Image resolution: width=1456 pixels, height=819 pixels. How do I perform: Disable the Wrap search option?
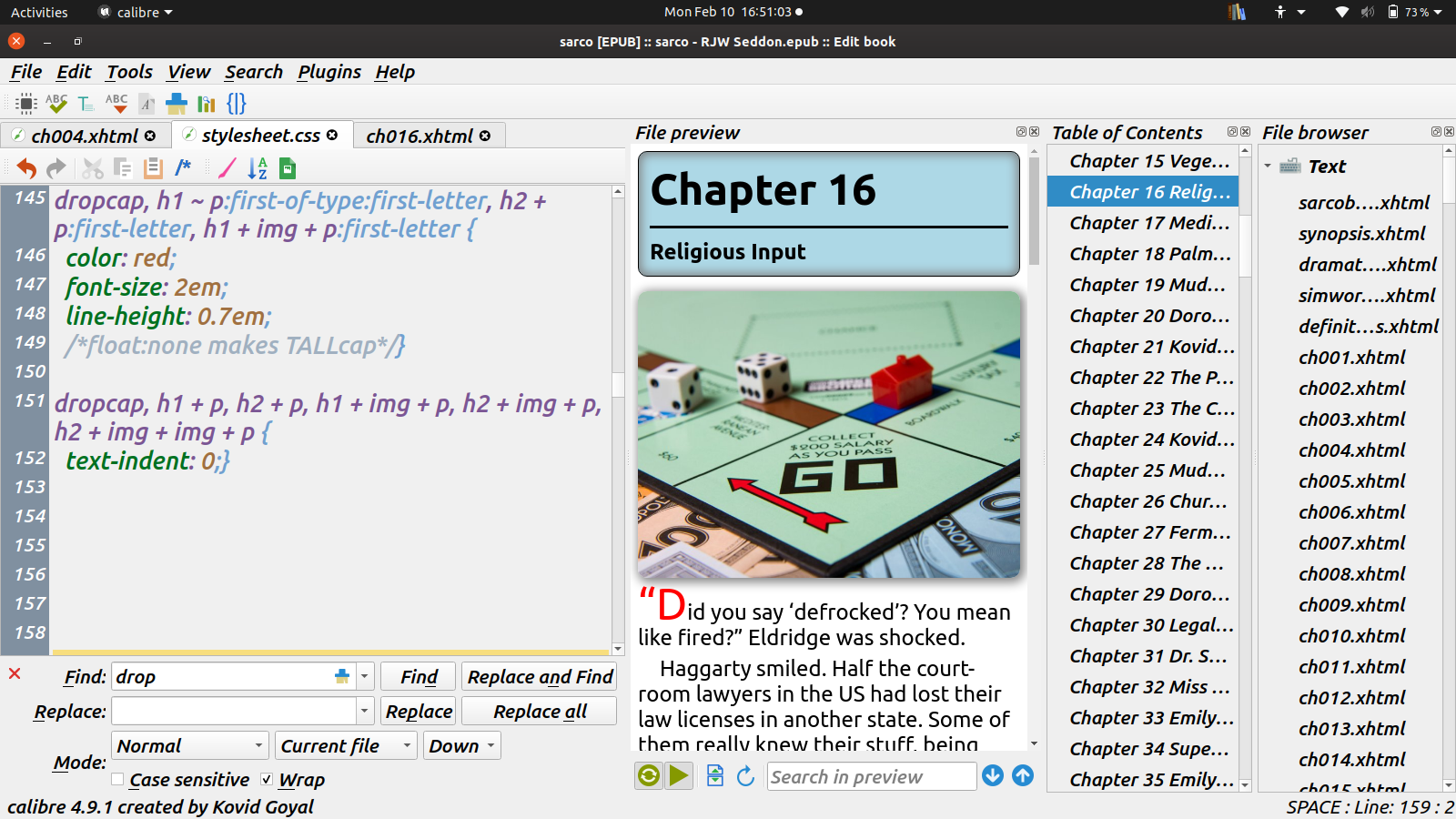coord(267,779)
